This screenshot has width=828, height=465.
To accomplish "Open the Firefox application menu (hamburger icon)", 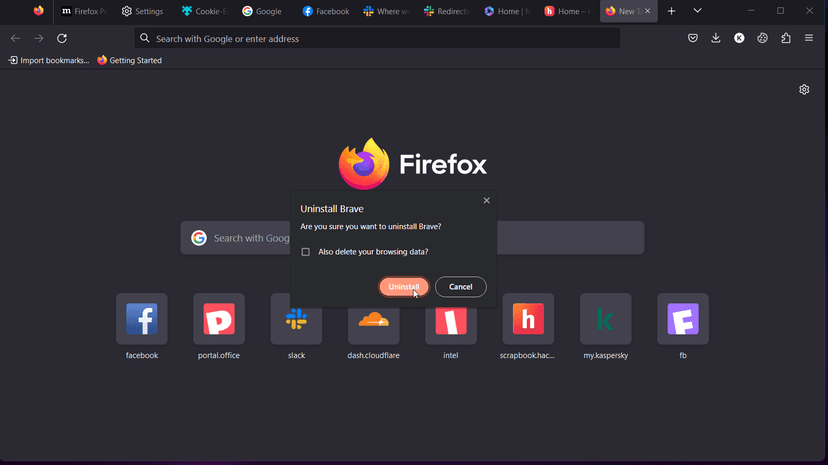I will tap(808, 38).
